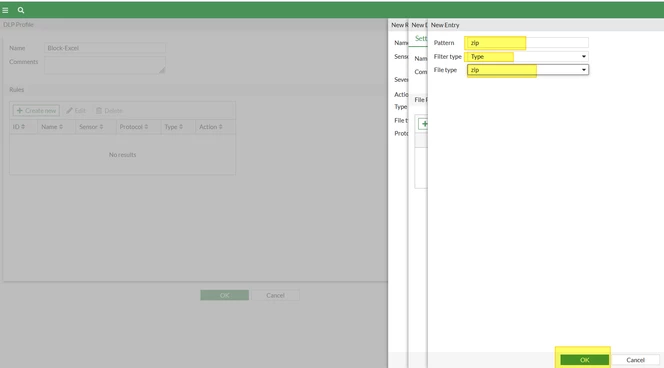Screen dimensions: 664x368
Task: Open the File type dropdown
Action: [528, 70]
